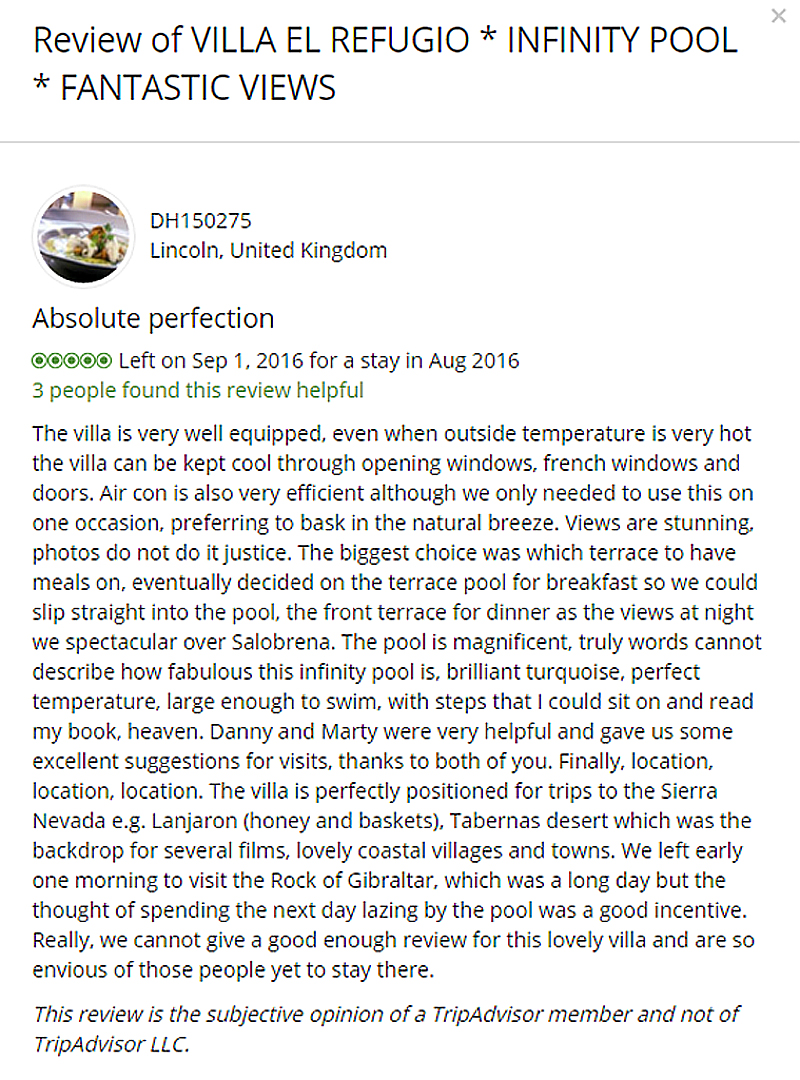Click the last green rating bubble
800x1080 pixels.
click(x=105, y=360)
